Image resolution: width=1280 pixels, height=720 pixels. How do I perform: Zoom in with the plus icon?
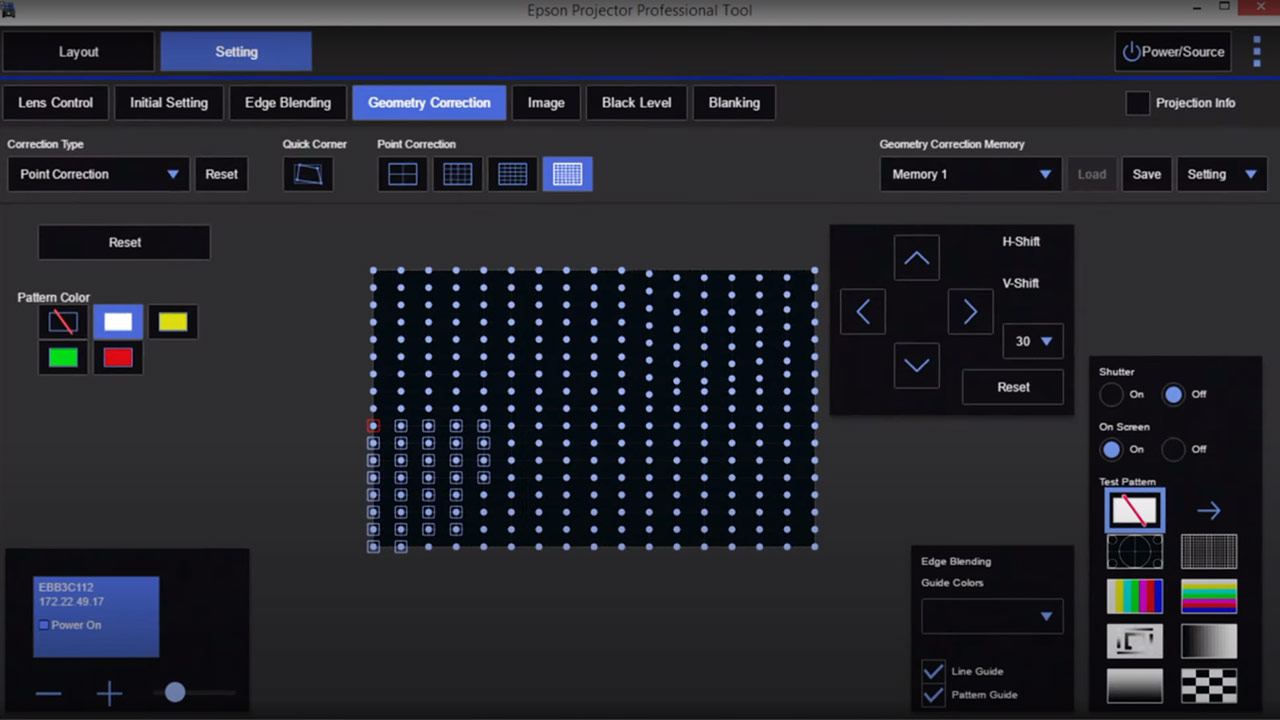109,693
